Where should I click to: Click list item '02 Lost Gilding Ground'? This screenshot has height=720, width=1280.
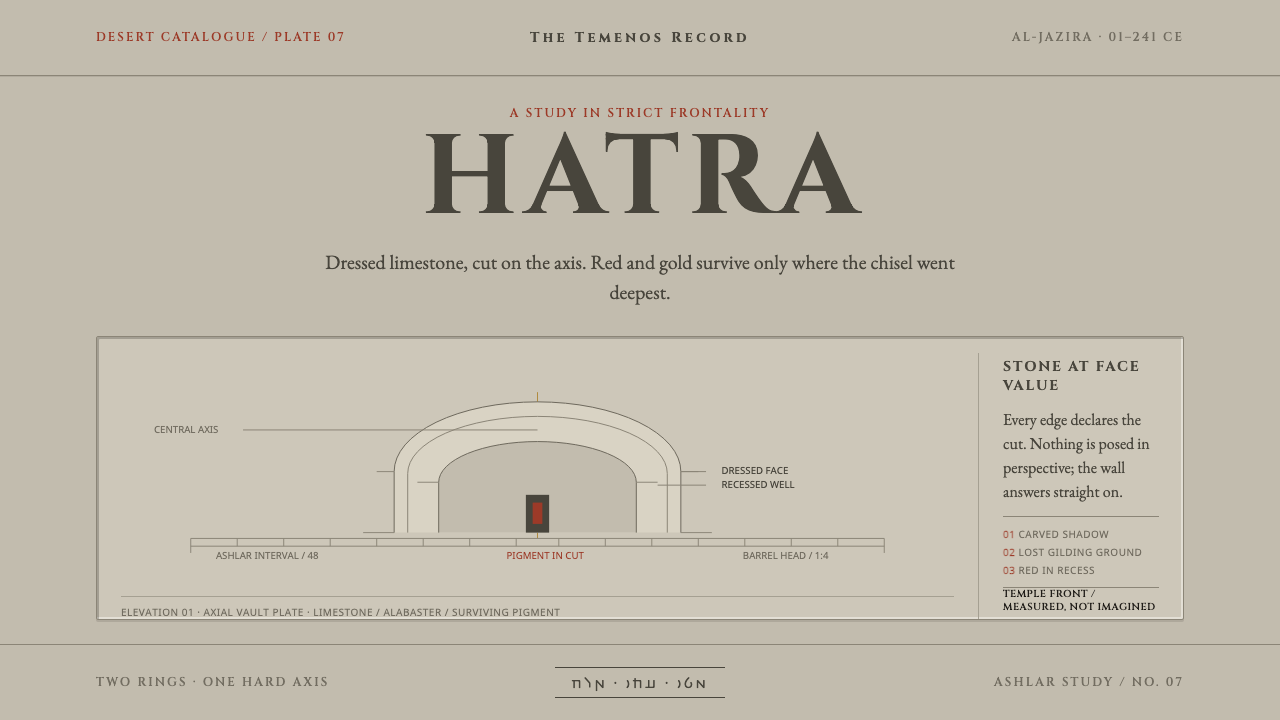(1072, 553)
